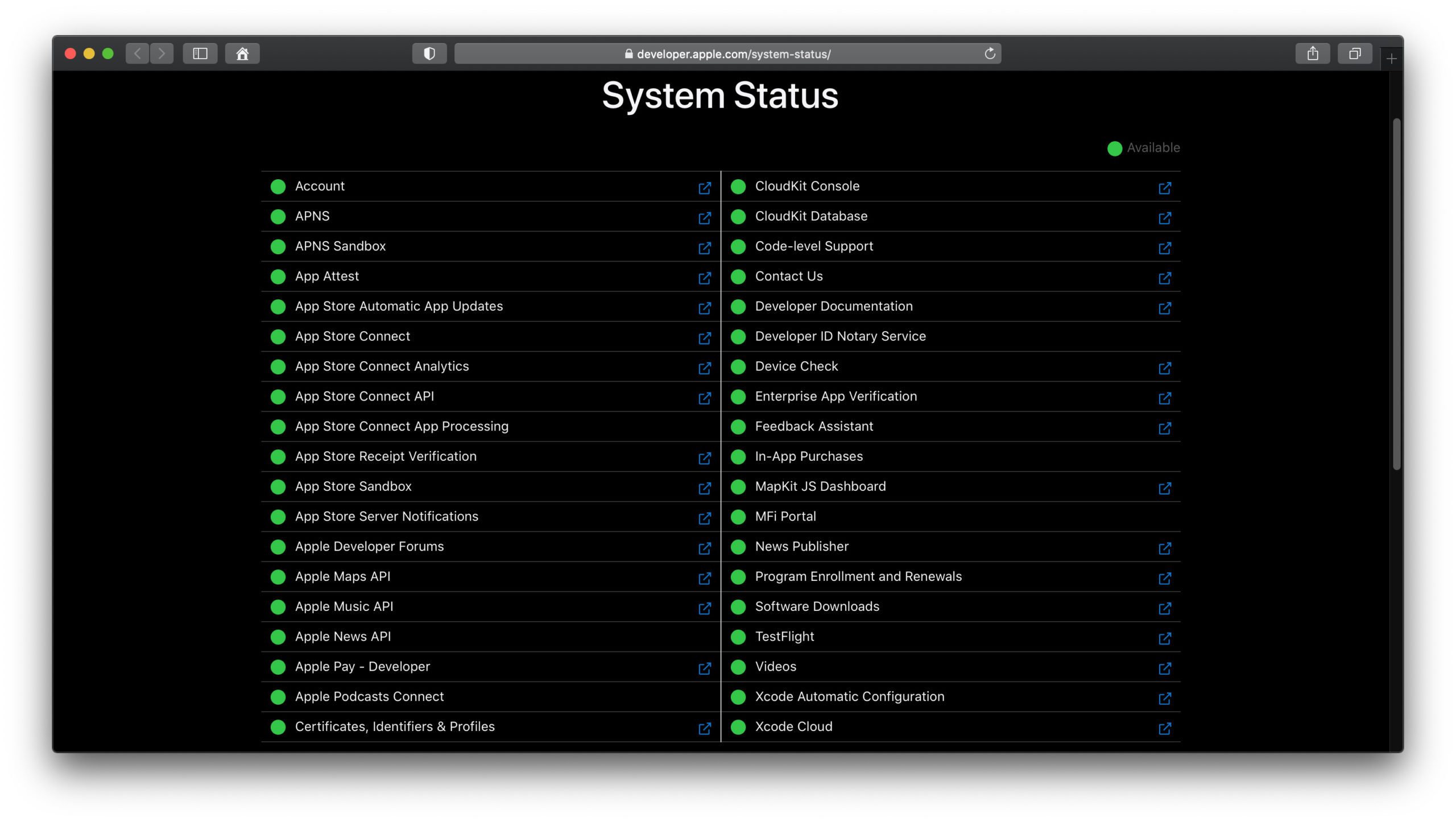Open App Store Server Notifications link icon
This screenshot has height=822, width=1456.
click(x=704, y=518)
